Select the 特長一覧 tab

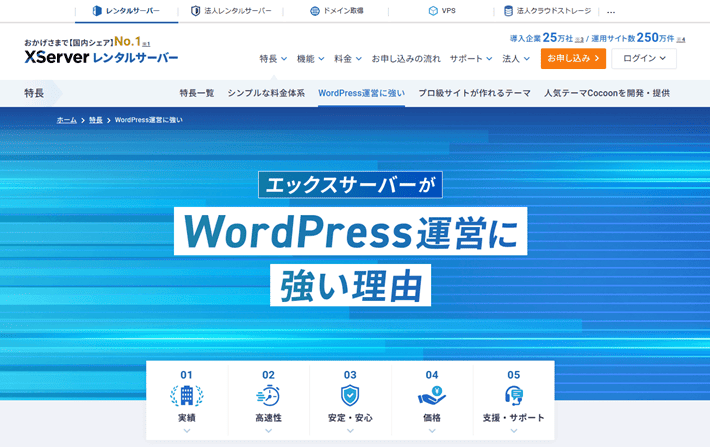pos(197,93)
